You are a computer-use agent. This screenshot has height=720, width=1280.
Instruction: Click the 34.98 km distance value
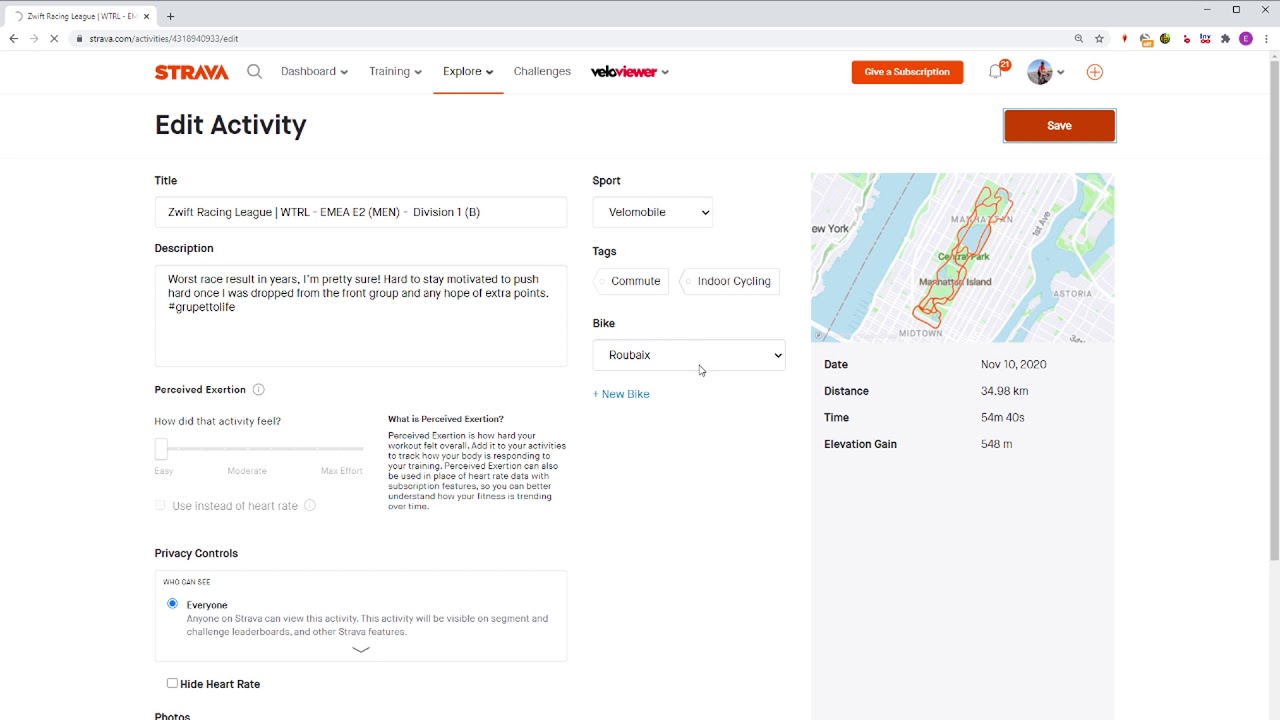[1004, 391]
